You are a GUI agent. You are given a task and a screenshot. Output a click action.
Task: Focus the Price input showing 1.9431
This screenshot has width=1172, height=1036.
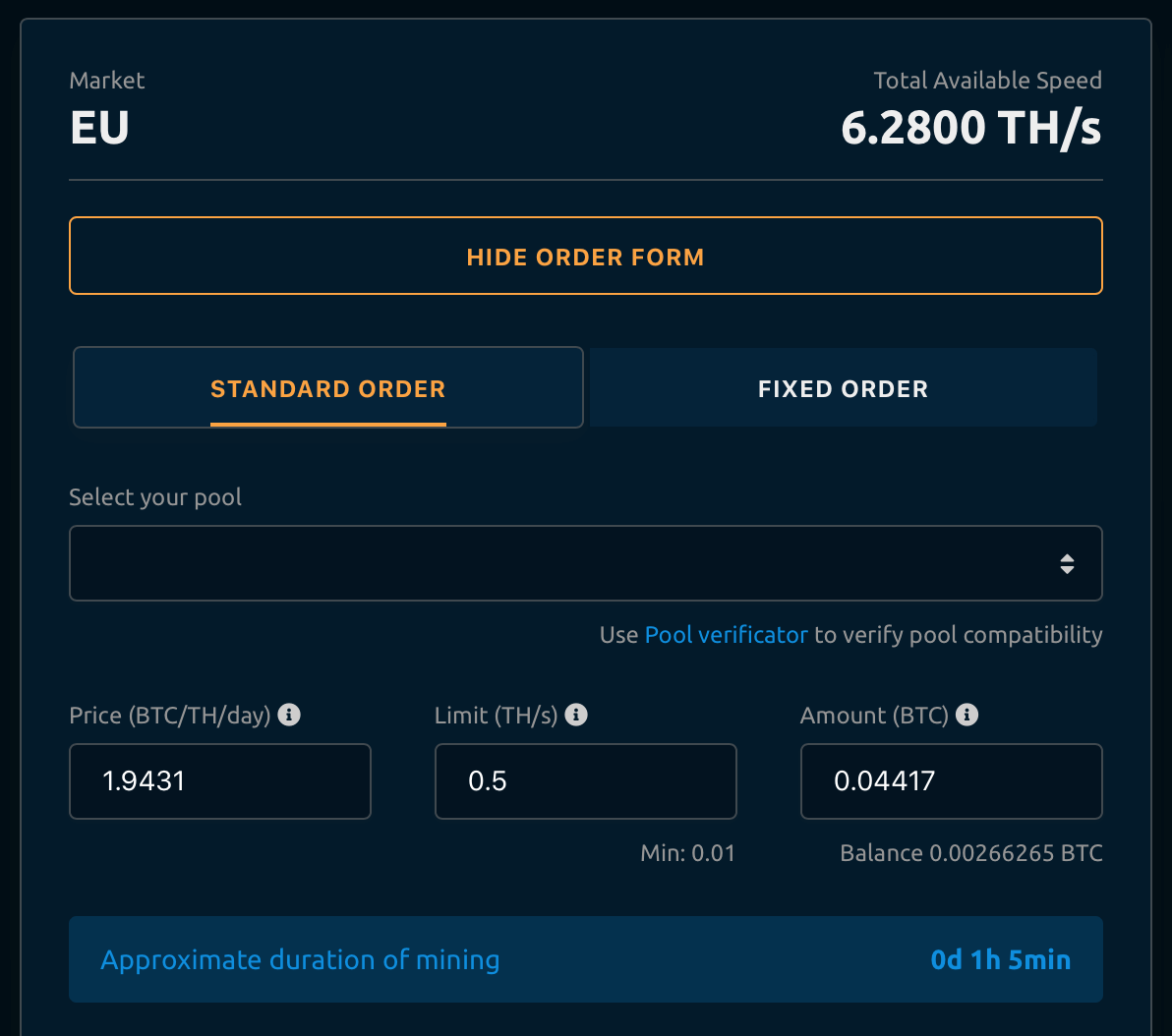(x=220, y=781)
